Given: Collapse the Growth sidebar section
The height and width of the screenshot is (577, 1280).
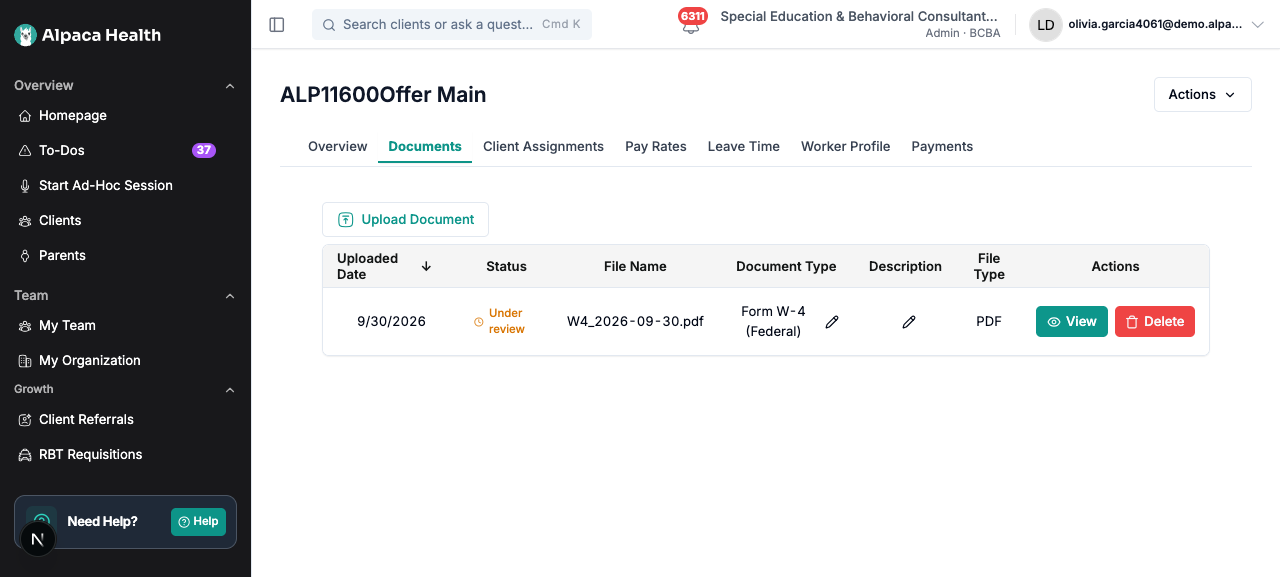Looking at the screenshot, I should [230, 390].
